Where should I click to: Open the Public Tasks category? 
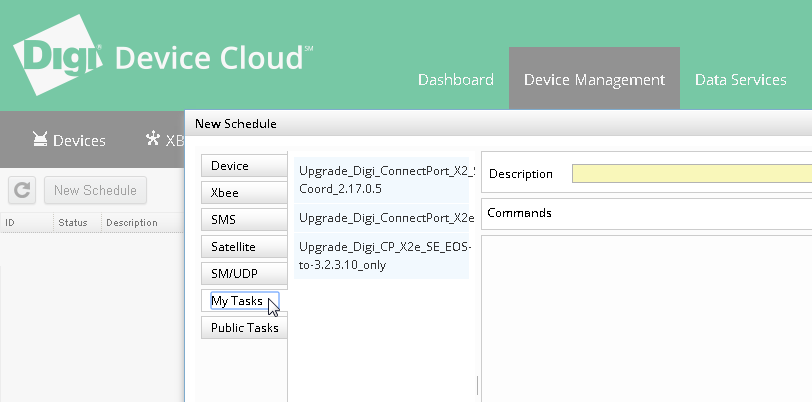coord(243,328)
